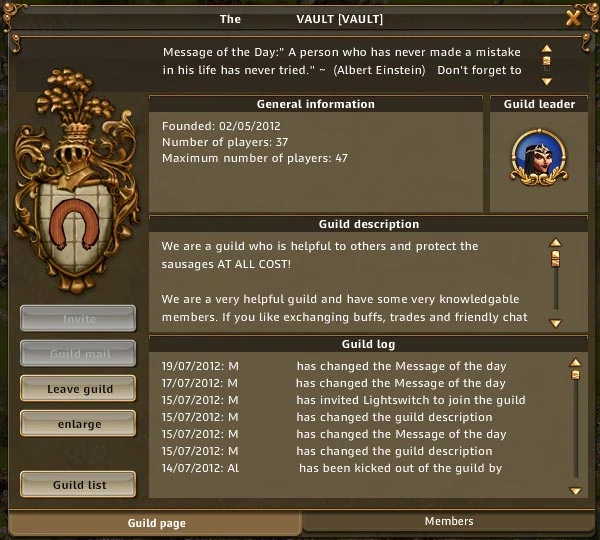Screen dimensions: 600x540
Task: Click the Message of the Day scroll handle
Action: click(x=547, y=61)
